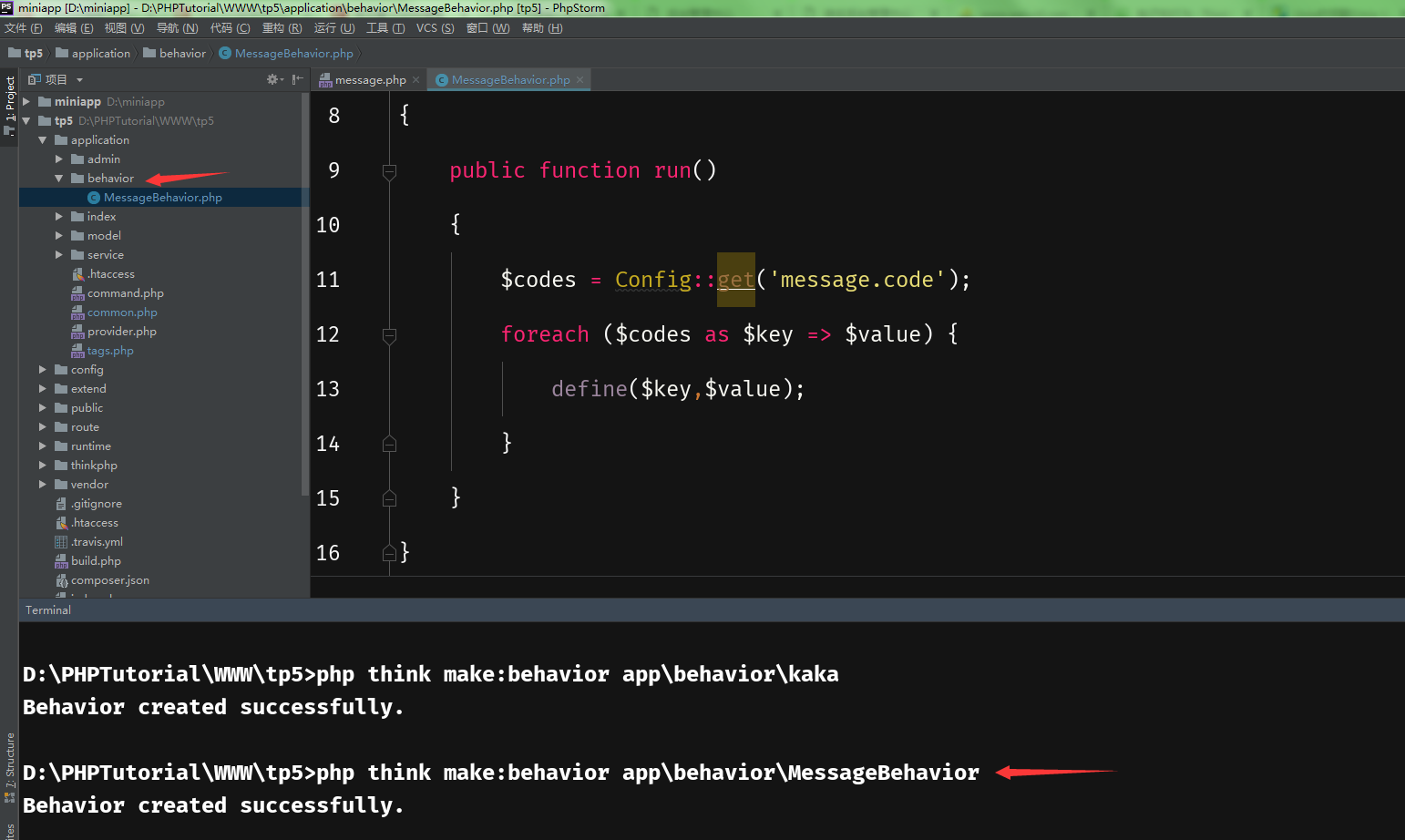Viewport: 1405px width, 840px height.
Task: Open the 重构 (R) menu
Action: (282, 28)
